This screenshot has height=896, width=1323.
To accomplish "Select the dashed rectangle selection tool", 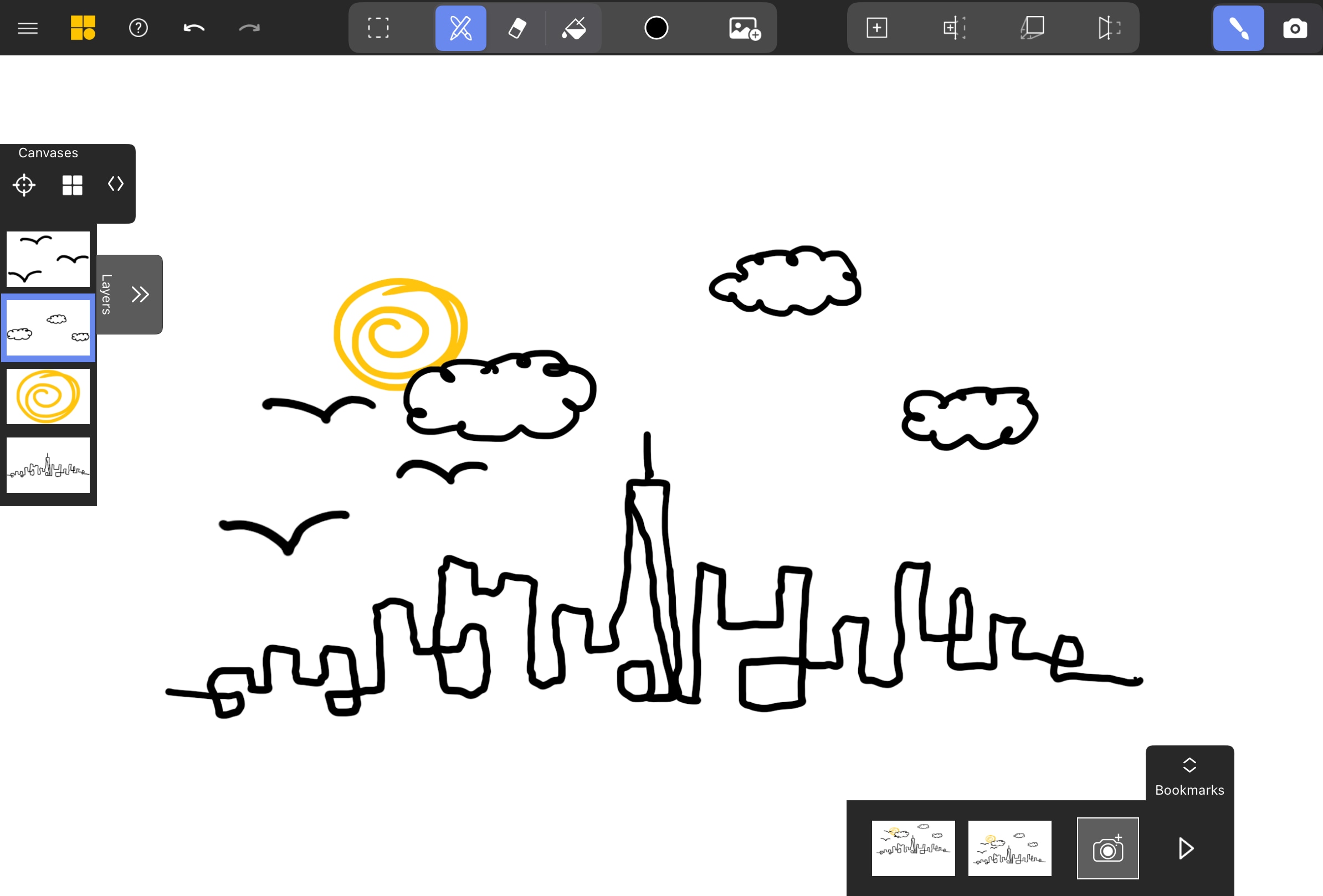I will click(378, 28).
